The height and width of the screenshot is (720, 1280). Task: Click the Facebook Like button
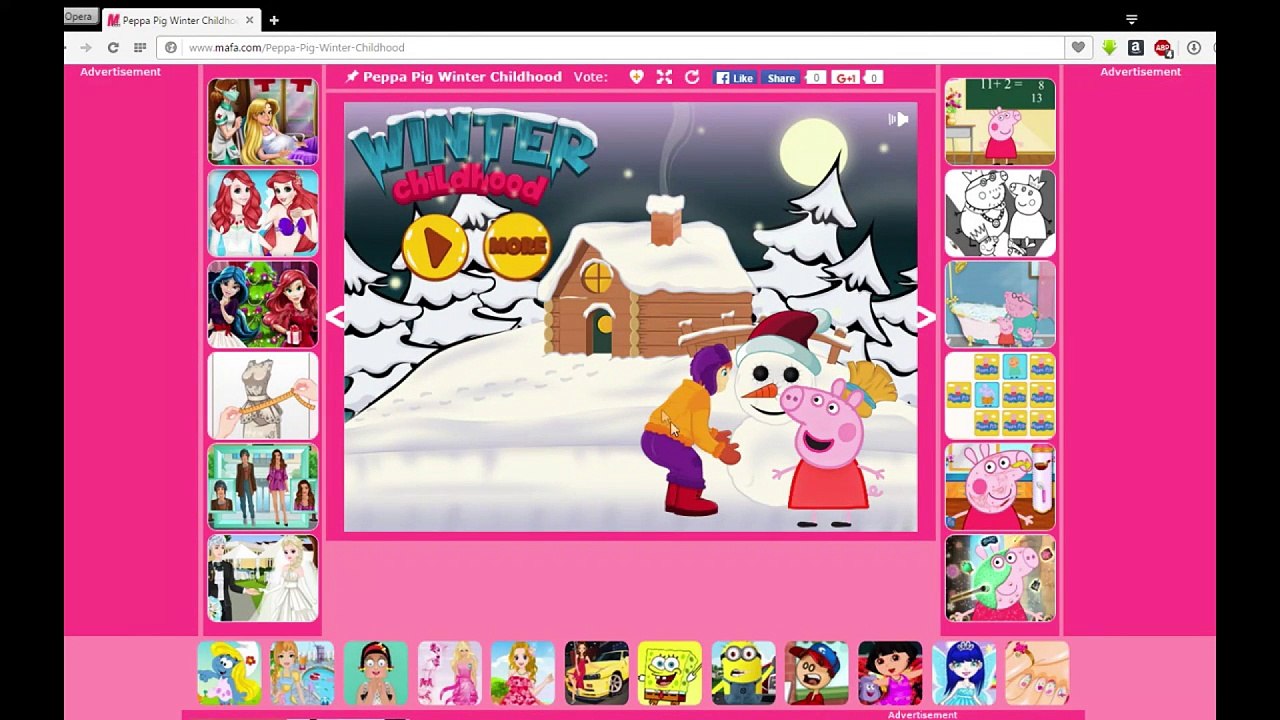[735, 78]
